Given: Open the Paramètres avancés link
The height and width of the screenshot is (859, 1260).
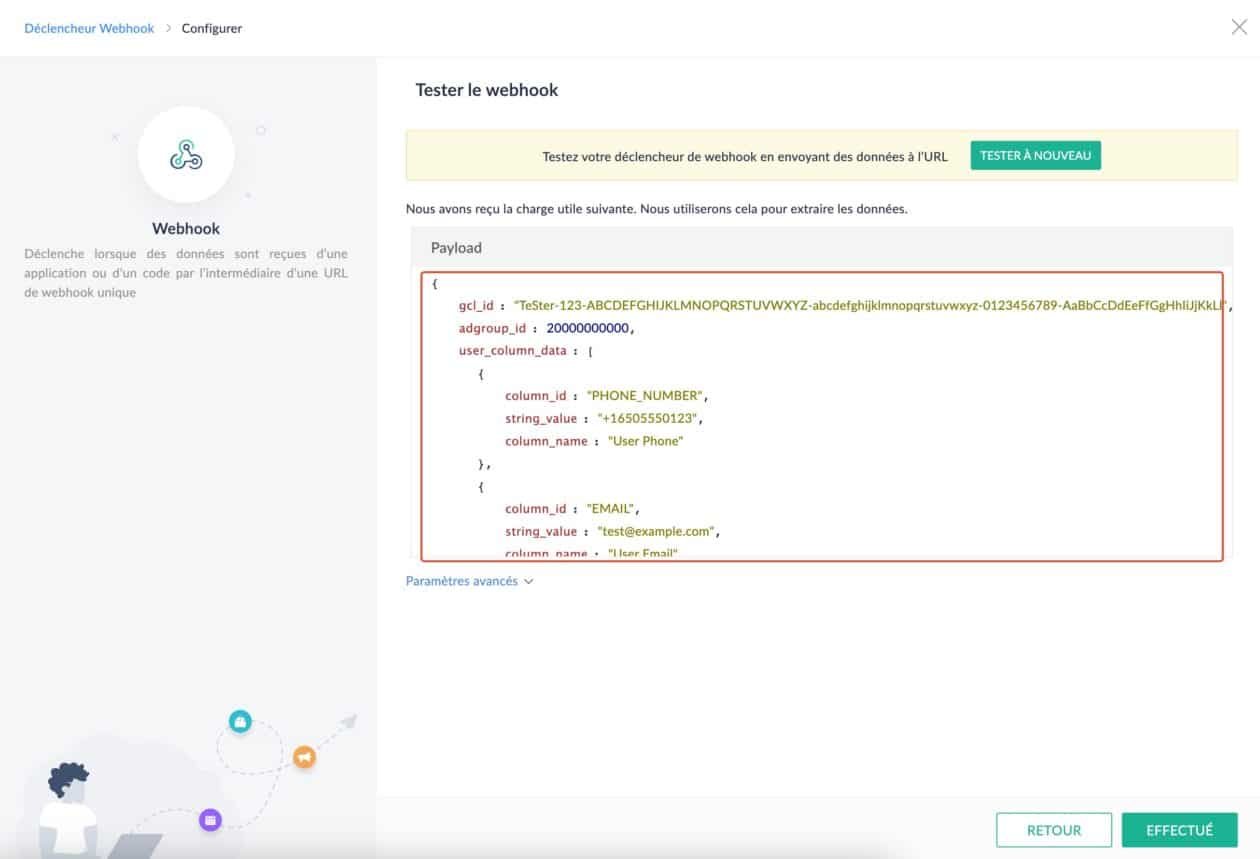Looking at the screenshot, I should 461,581.
